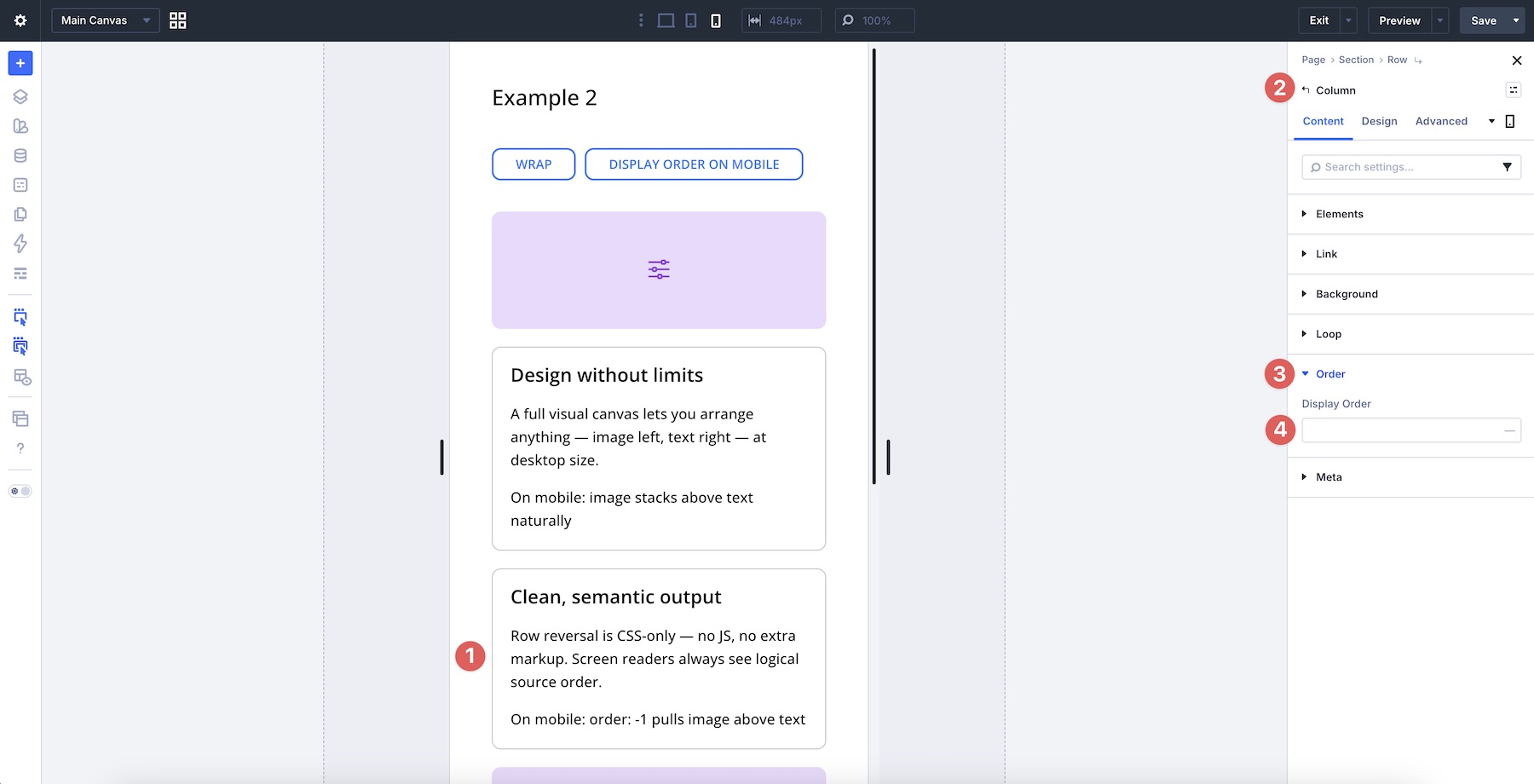The width and height of the screenshot is (1534, 784).
Task: Open the three-dot view options menu
Action: tap(641, 20)
